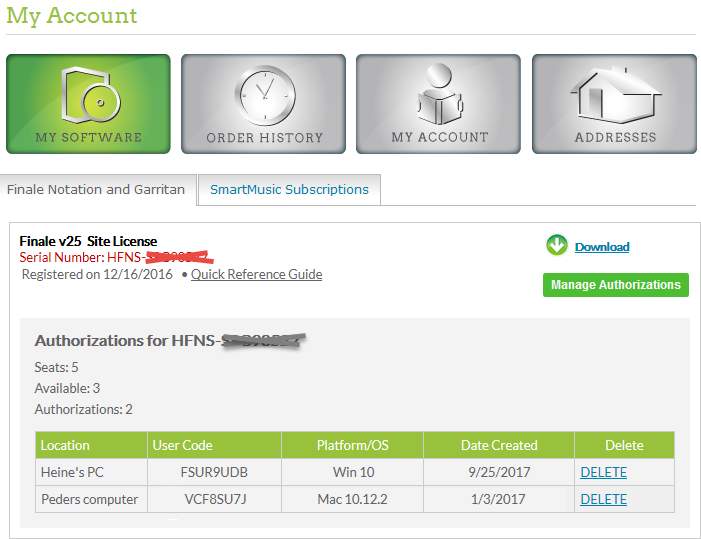Click the Serial Number line

point(116,257)
